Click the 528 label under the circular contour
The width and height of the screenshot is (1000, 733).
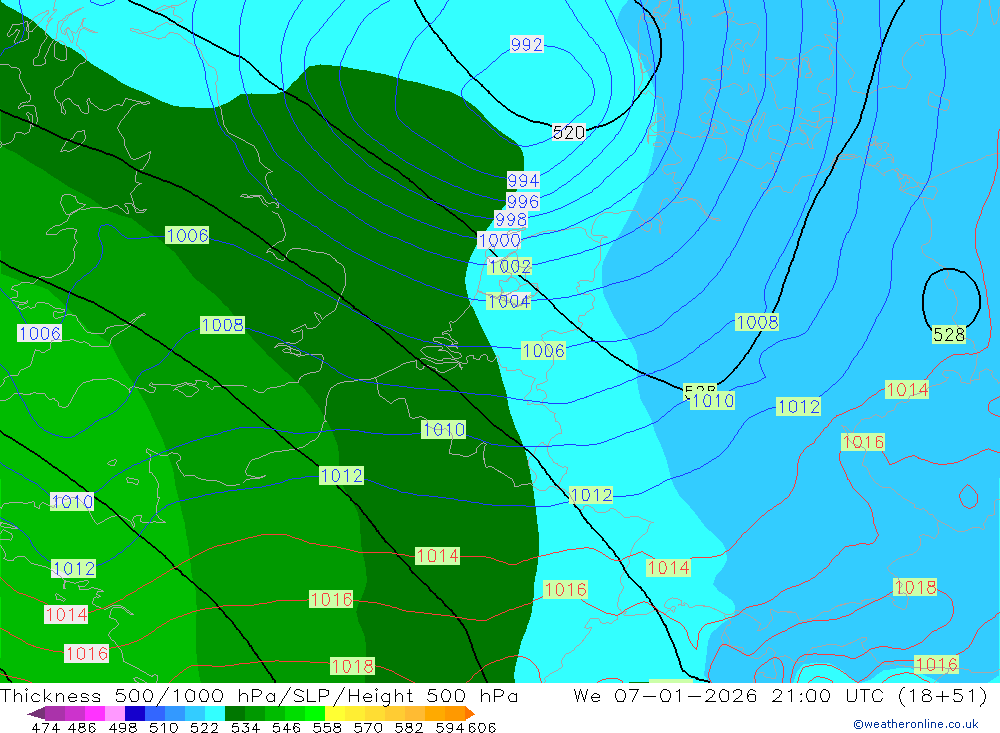coord(949,334)
